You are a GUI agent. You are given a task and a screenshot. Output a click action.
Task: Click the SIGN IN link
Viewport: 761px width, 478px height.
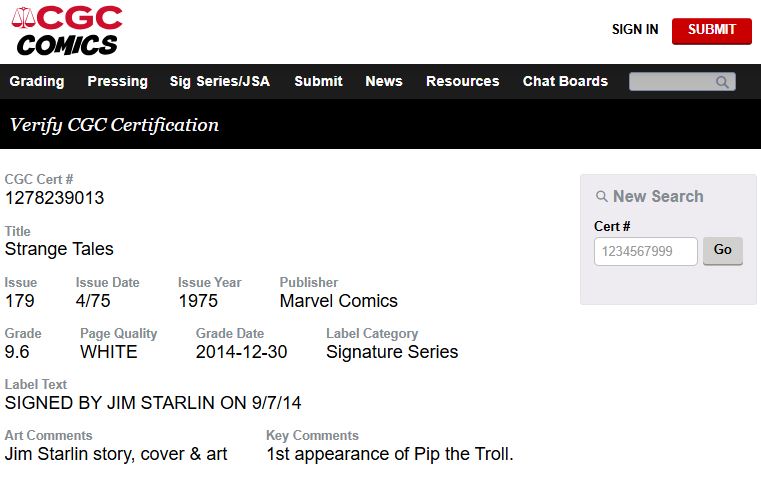(635, 30)
